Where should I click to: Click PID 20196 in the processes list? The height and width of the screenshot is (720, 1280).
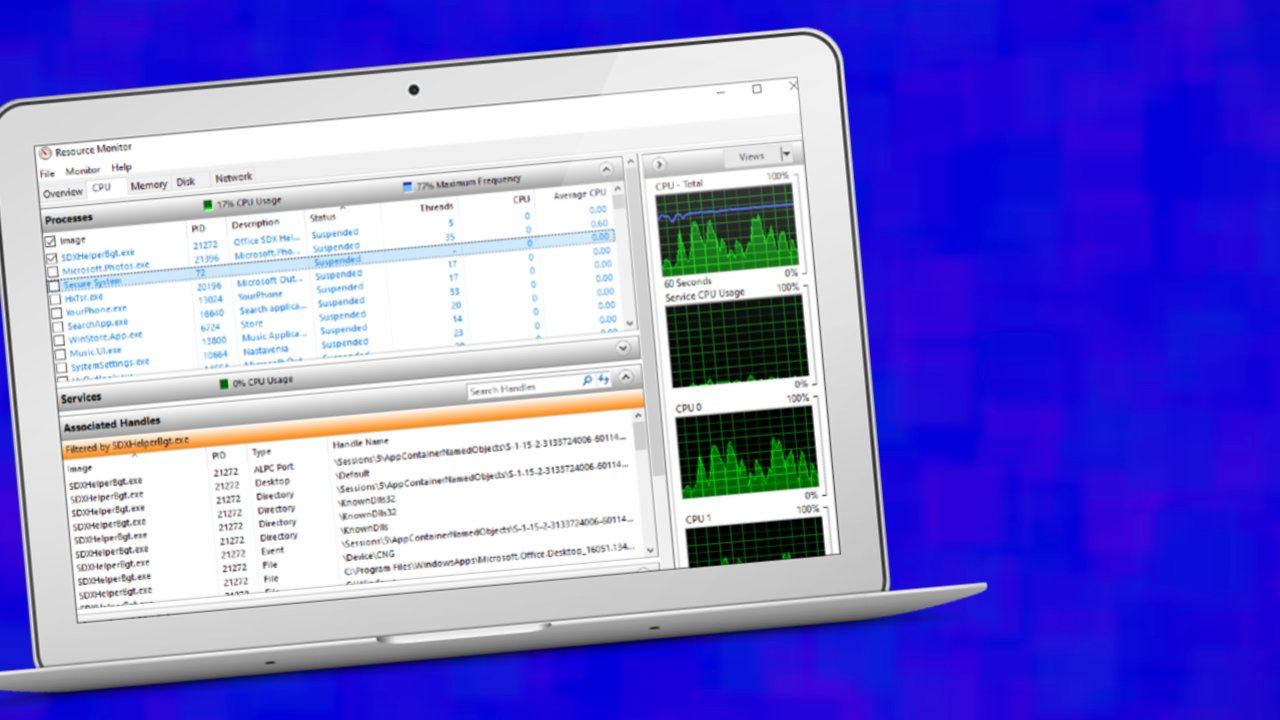coord(209,286)
